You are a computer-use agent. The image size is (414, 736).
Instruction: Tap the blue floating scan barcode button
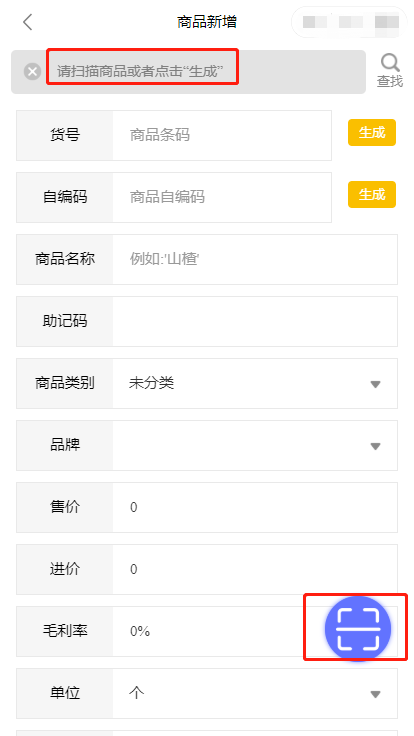click(358, 629)
